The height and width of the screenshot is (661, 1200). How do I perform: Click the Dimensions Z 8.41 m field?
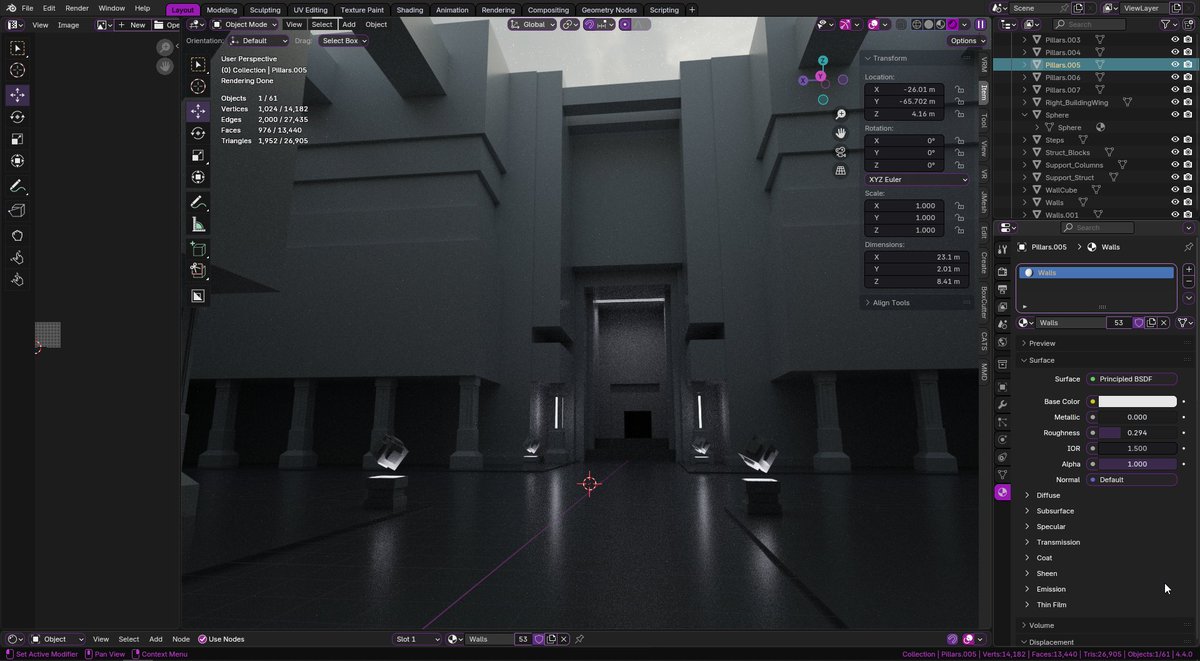[917, 281]
